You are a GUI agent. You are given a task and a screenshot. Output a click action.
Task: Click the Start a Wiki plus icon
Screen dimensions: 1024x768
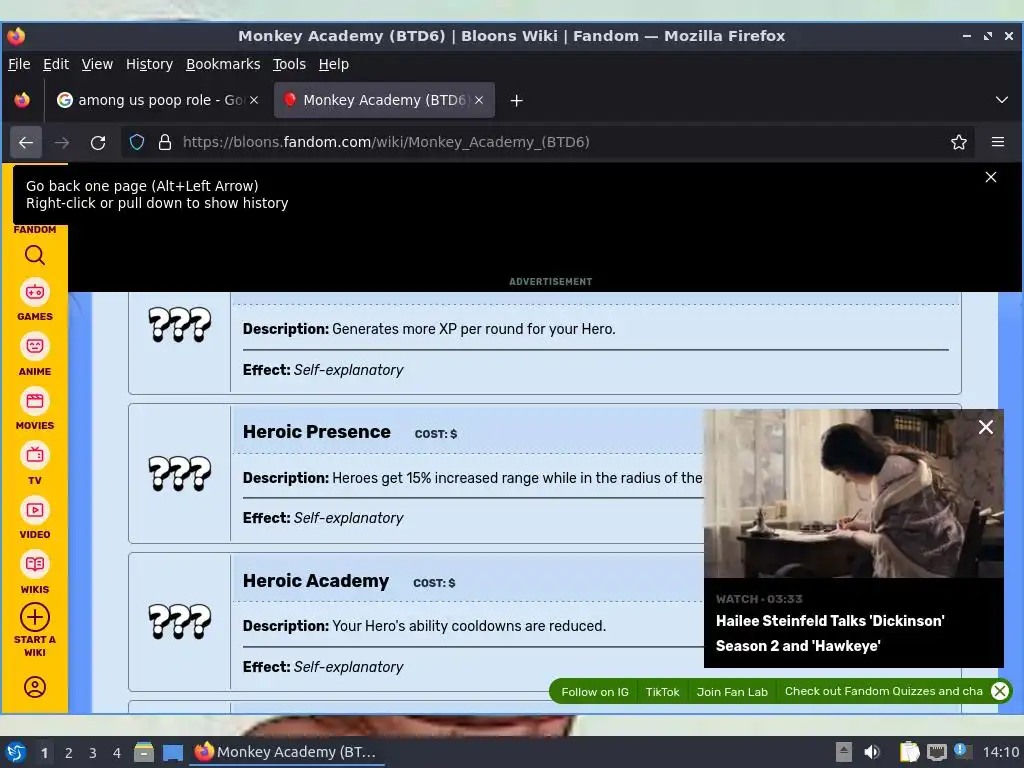(x=35, y=617)
